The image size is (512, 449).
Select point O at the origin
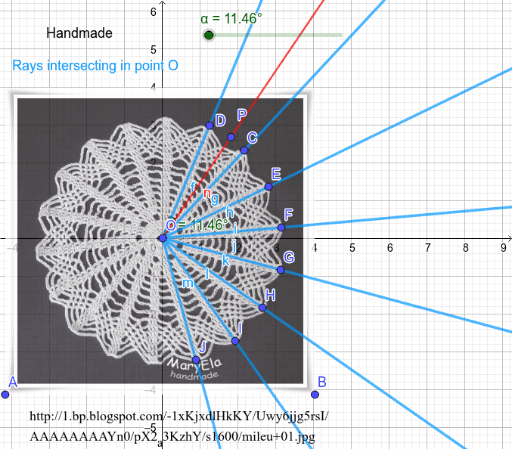(163, 238)
